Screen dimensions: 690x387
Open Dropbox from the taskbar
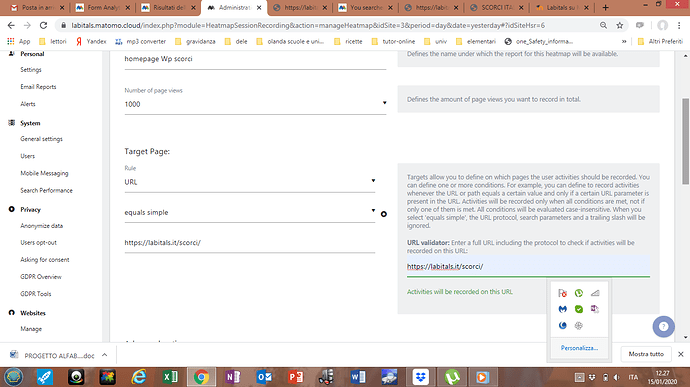click(421, 377)
